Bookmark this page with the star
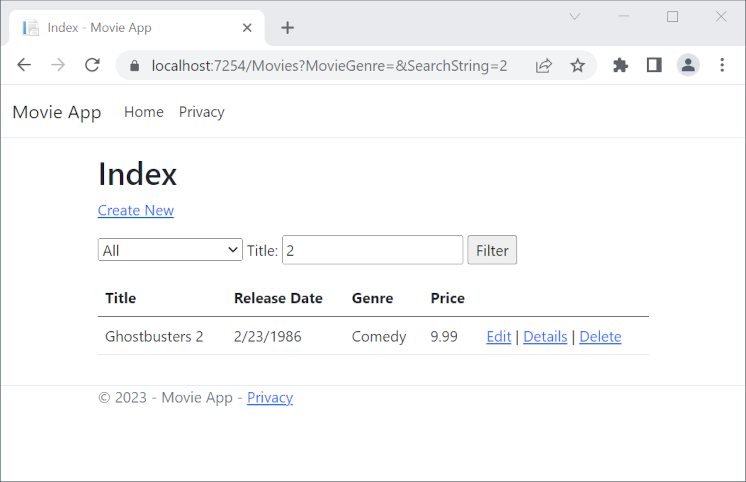Image resolution: width=746 pixels, height=482 pixels. 578,65
